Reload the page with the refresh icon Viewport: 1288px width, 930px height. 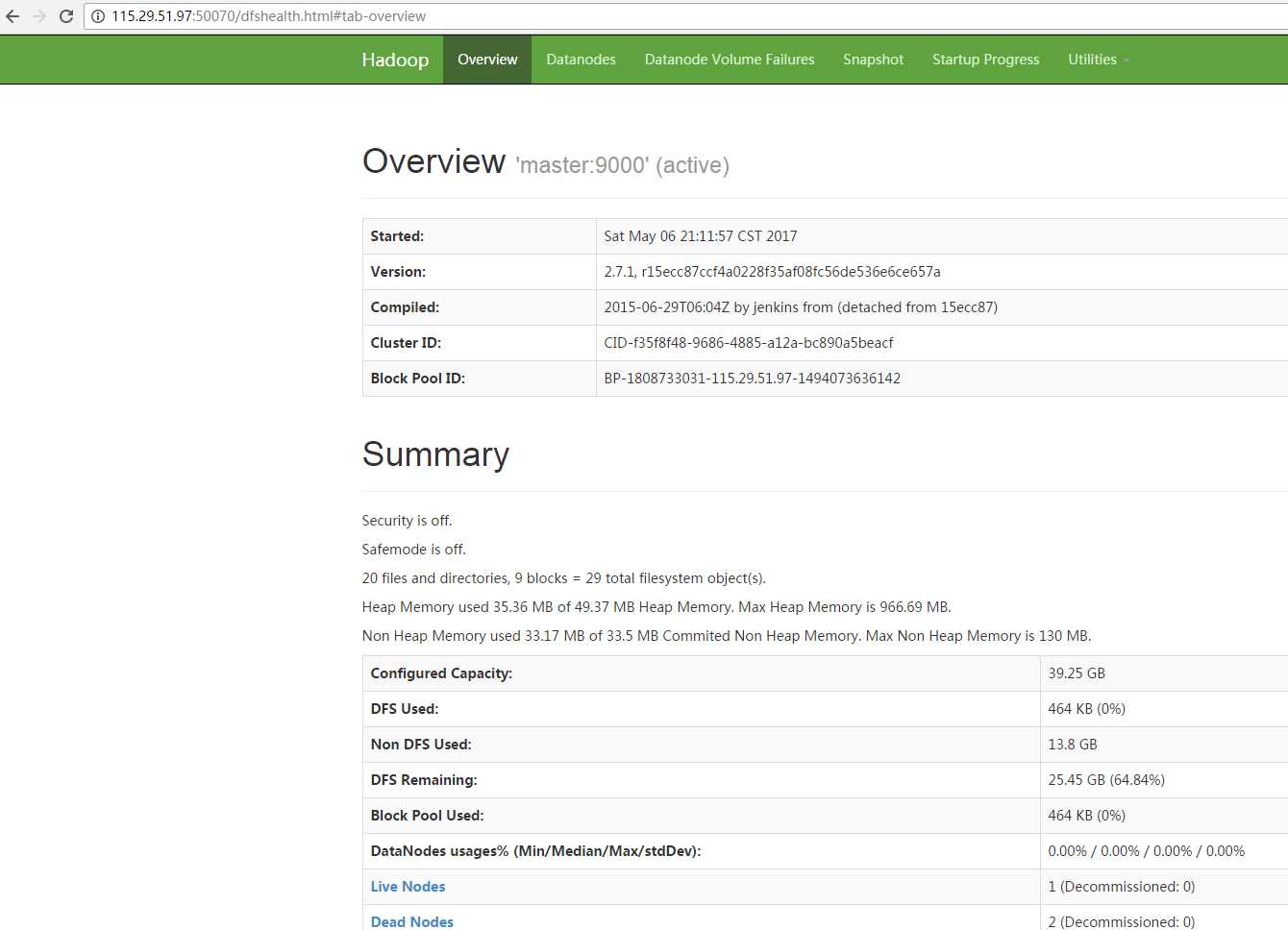coord(66,16)
